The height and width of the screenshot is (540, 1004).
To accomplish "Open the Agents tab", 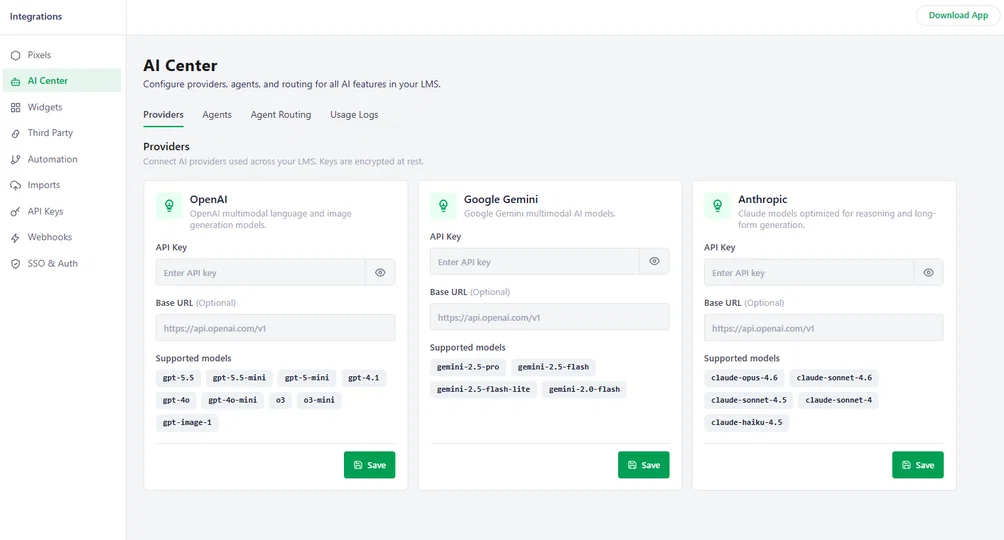I will (x=217, y=115).
